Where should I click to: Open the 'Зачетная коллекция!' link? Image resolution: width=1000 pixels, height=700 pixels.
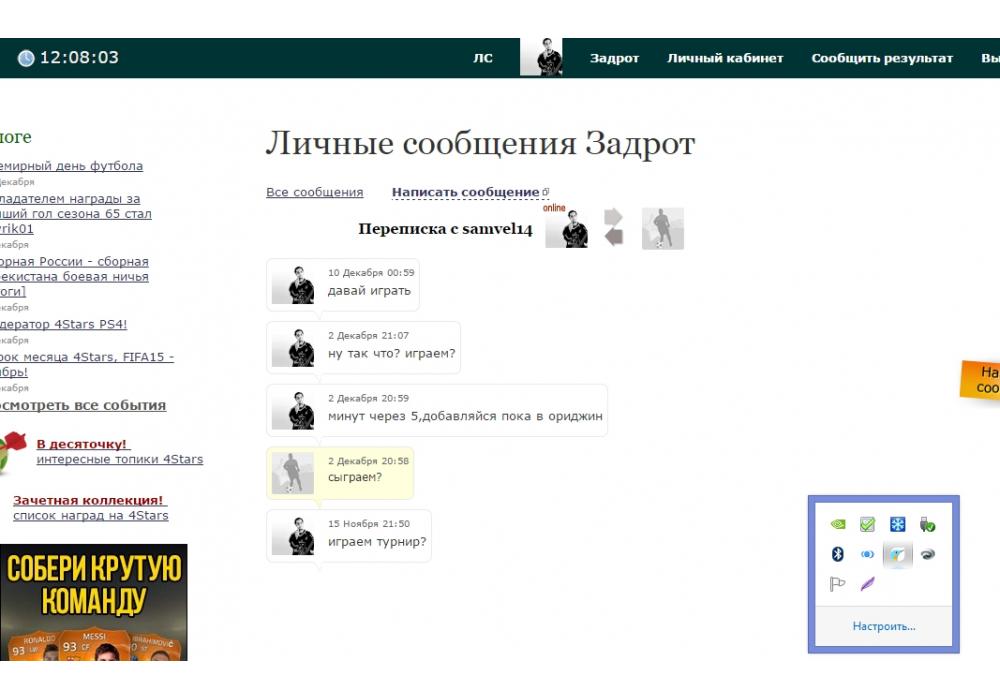tap(89, 500)
